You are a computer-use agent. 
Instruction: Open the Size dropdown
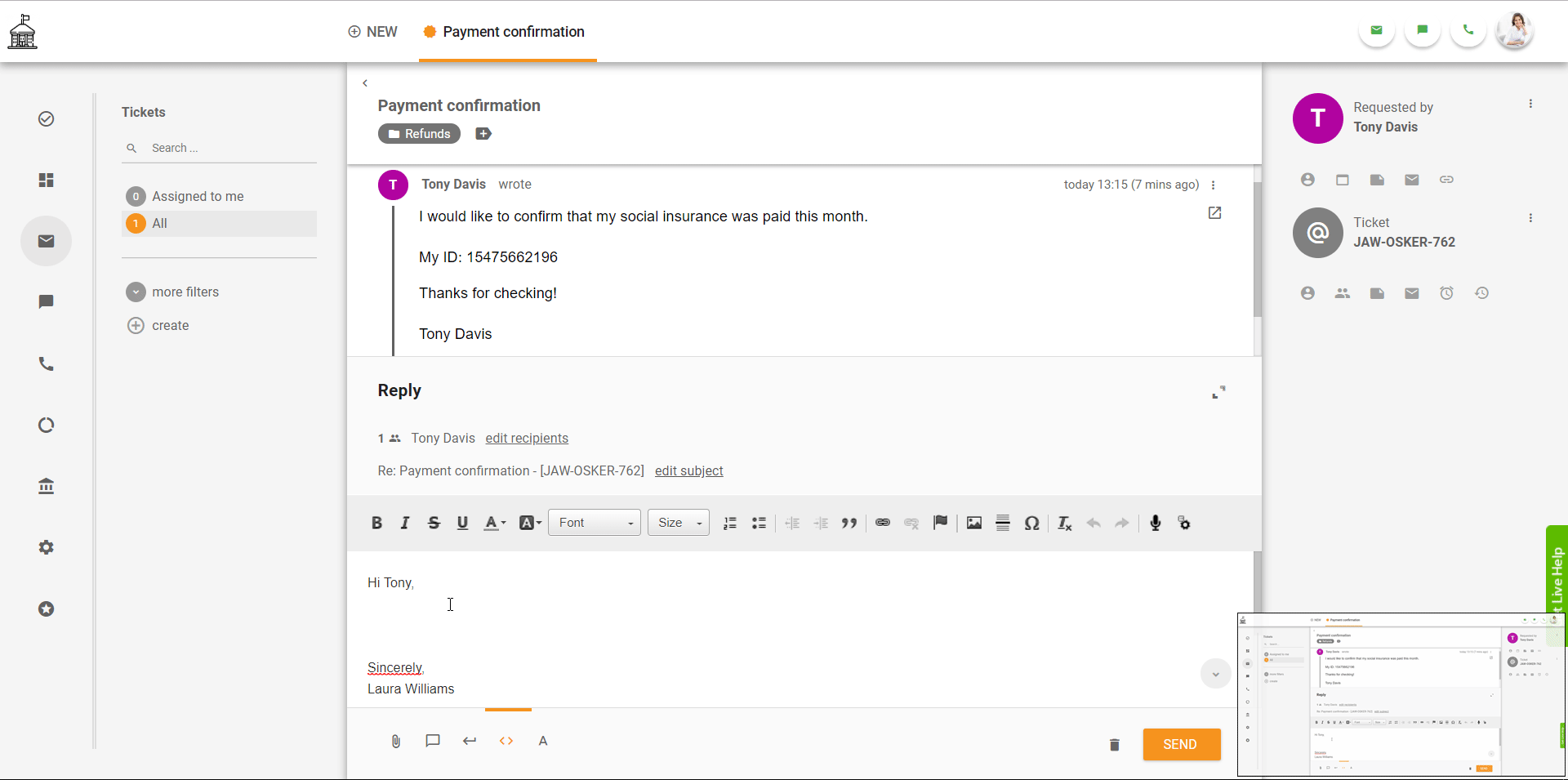(x=678, y=523)
